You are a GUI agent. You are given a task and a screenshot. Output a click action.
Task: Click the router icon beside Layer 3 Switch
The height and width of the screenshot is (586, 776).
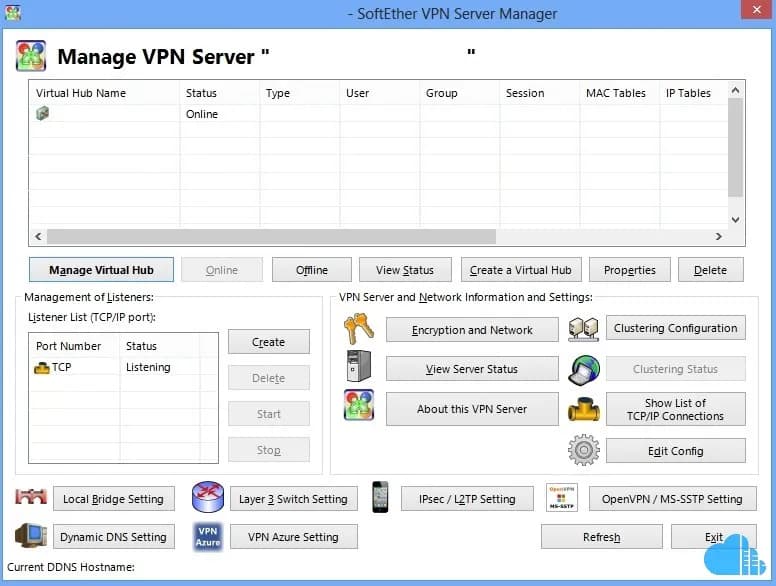tap(208, 497)
